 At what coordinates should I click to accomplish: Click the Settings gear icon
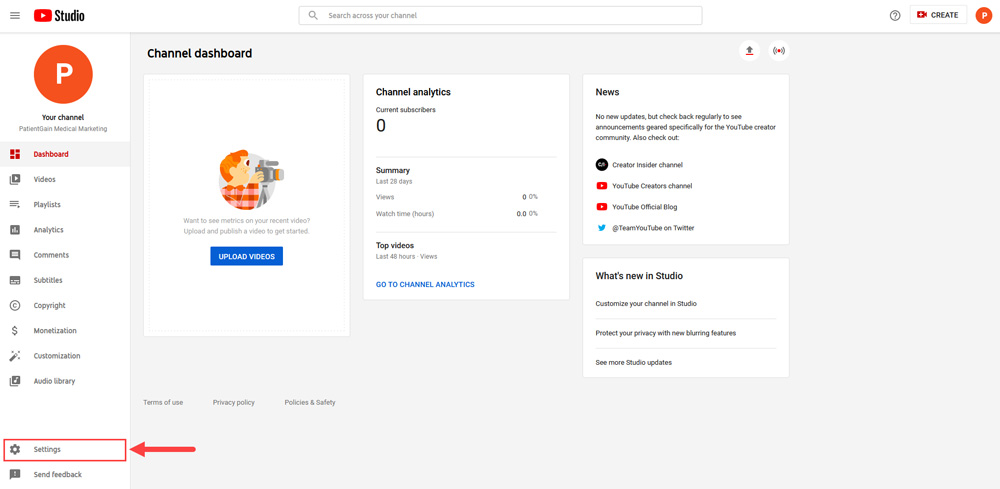pos(15,449)
